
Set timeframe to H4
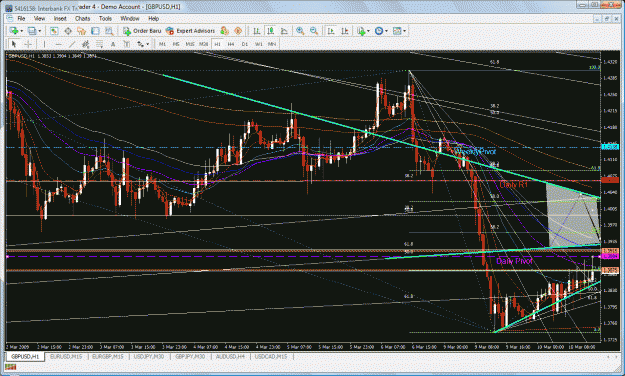[x=231, y=44]
